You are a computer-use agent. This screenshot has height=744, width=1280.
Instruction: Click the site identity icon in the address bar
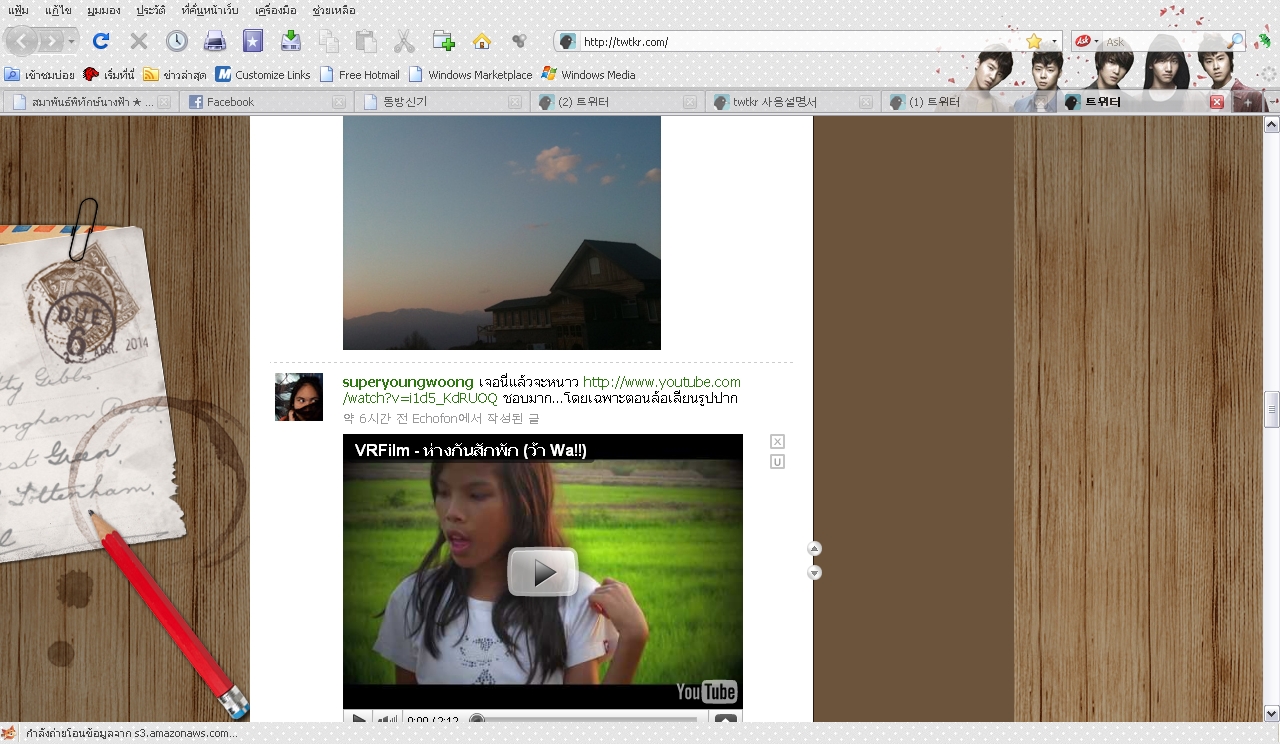[567, 42]
